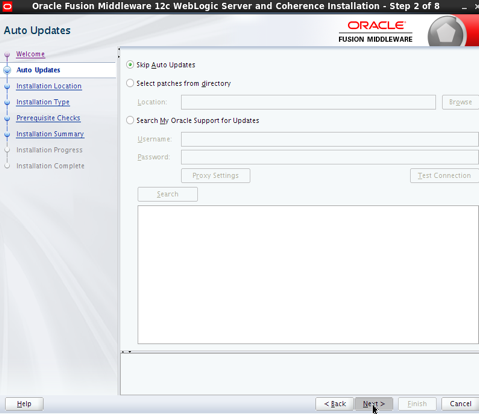Minimize the installer window
479x414 pixels.
tap(464, 7)
